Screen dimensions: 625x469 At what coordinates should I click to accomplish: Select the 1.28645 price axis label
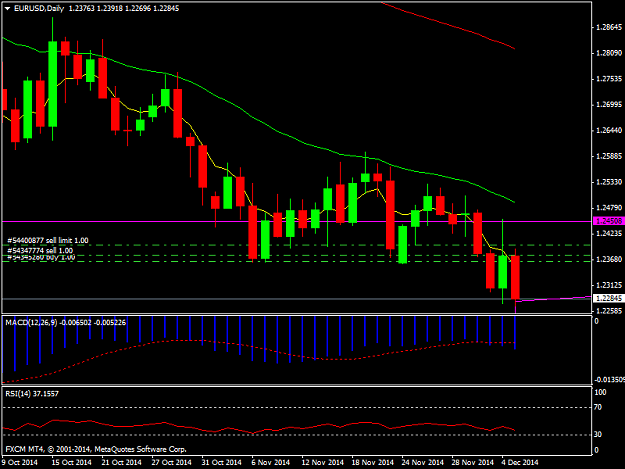(609, 27)
